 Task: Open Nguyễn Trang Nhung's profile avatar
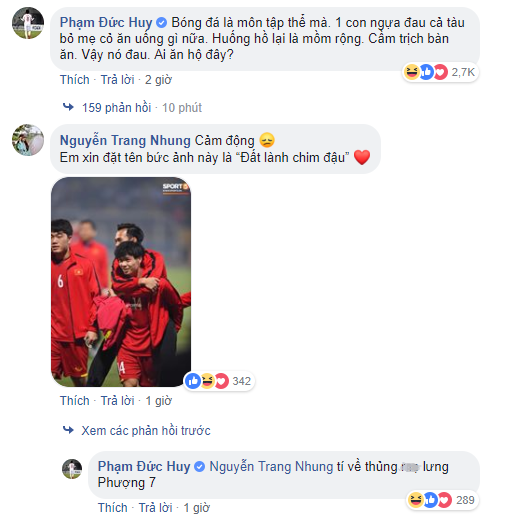click(x=28, y=140)
